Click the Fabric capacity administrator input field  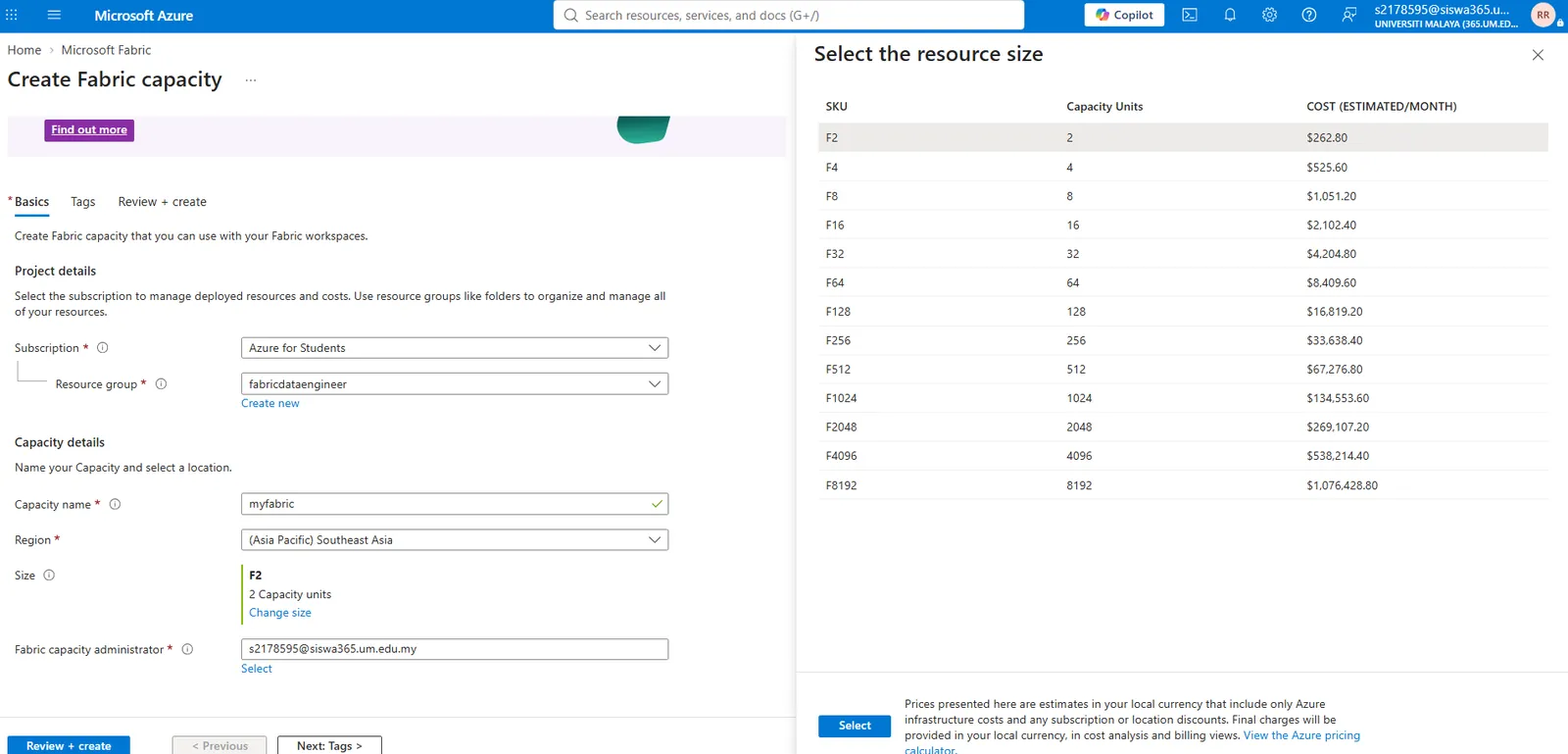(x=455, y=649)
